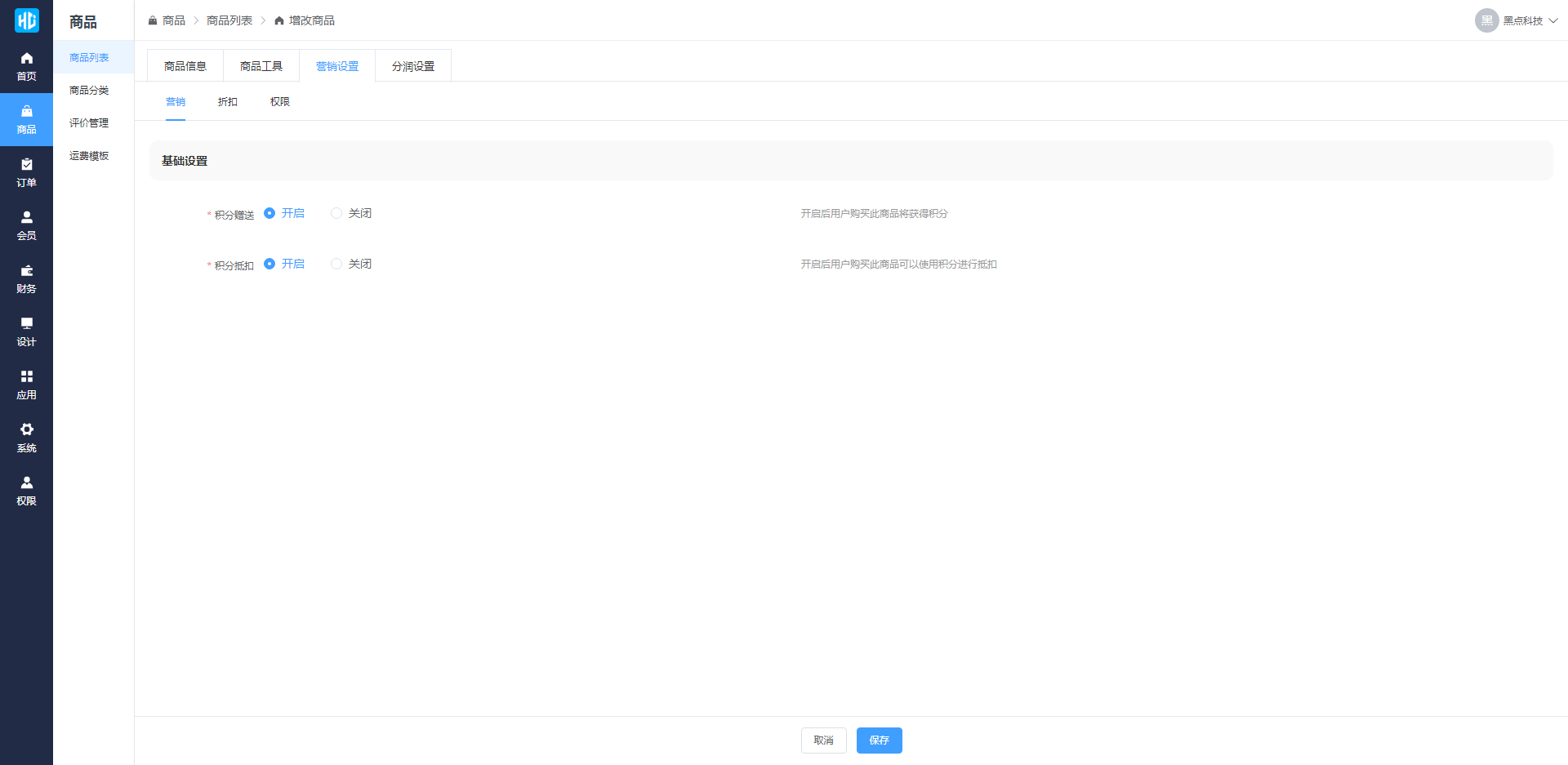Select 关闭 for 积分抵扣
The image size is (1568, 765).
point(336,264)
